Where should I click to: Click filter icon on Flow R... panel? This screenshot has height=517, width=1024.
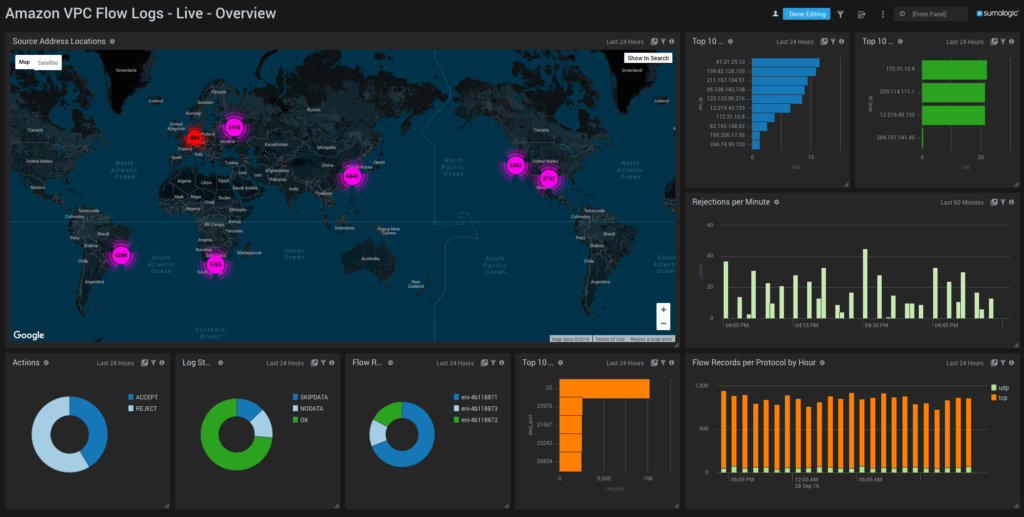coord(493,363)
